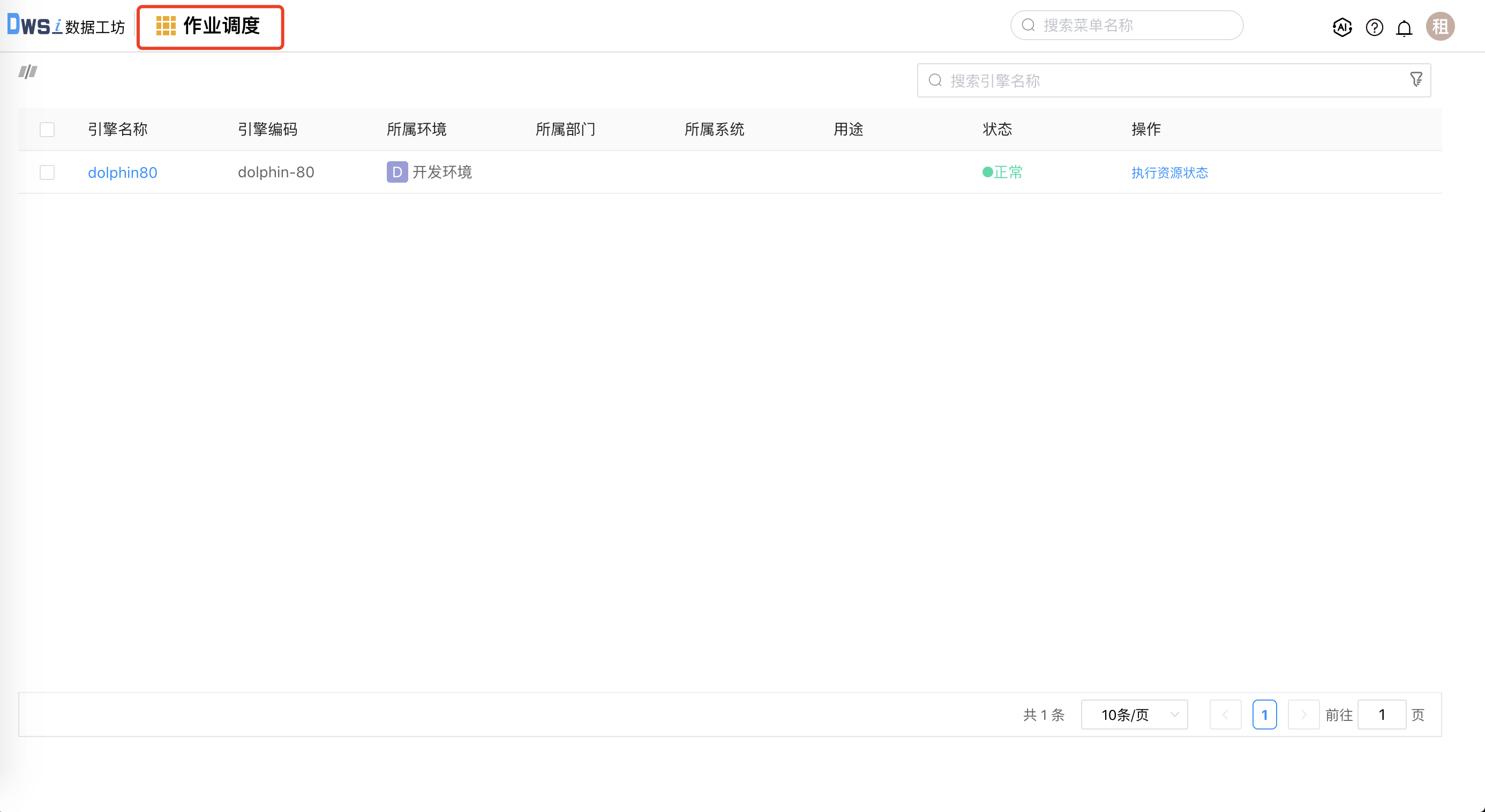Image resolution: width=1485 pixels, height=812 pixels.
Task: Open the filter funnel icon
Action: click(1417, 79)
